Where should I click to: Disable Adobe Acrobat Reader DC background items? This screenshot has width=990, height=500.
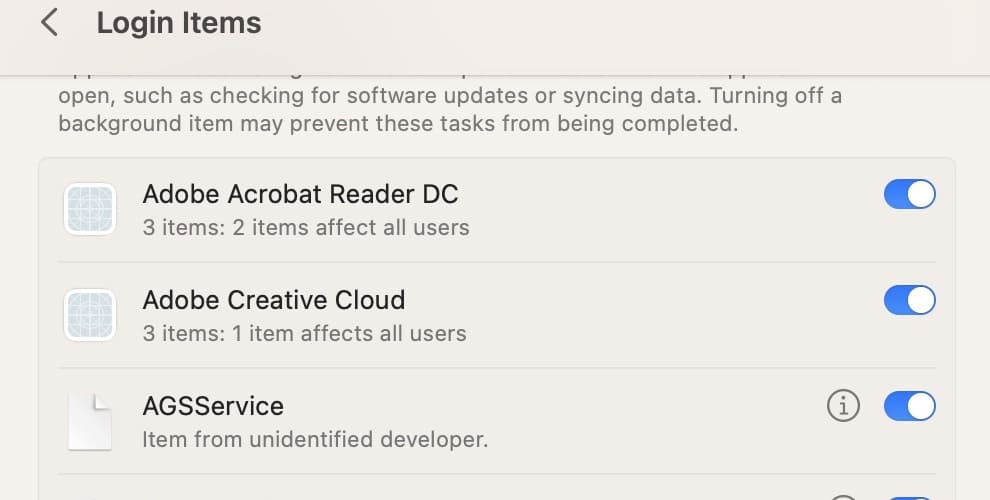(909, 194)
